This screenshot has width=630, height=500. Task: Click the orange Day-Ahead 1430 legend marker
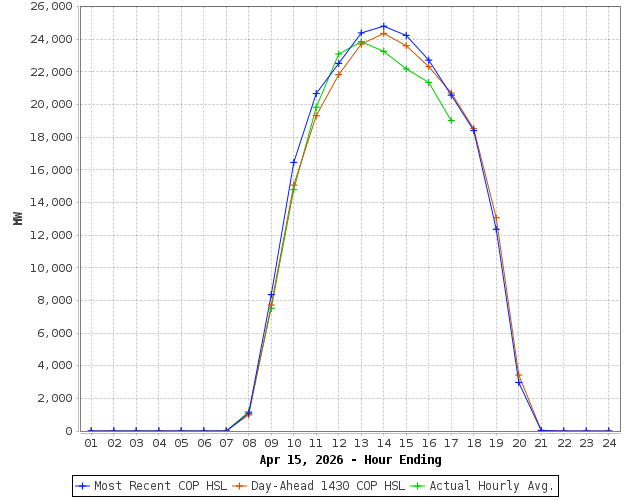pos(240,486)
